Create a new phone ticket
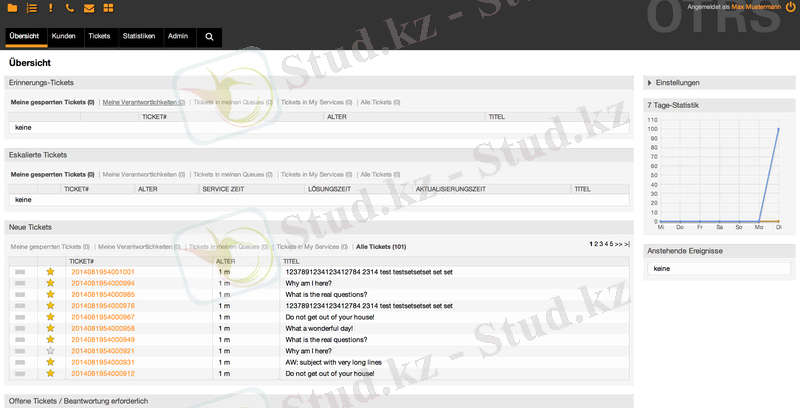This screenshot has width=800, height=408. [x=70, y=8]
